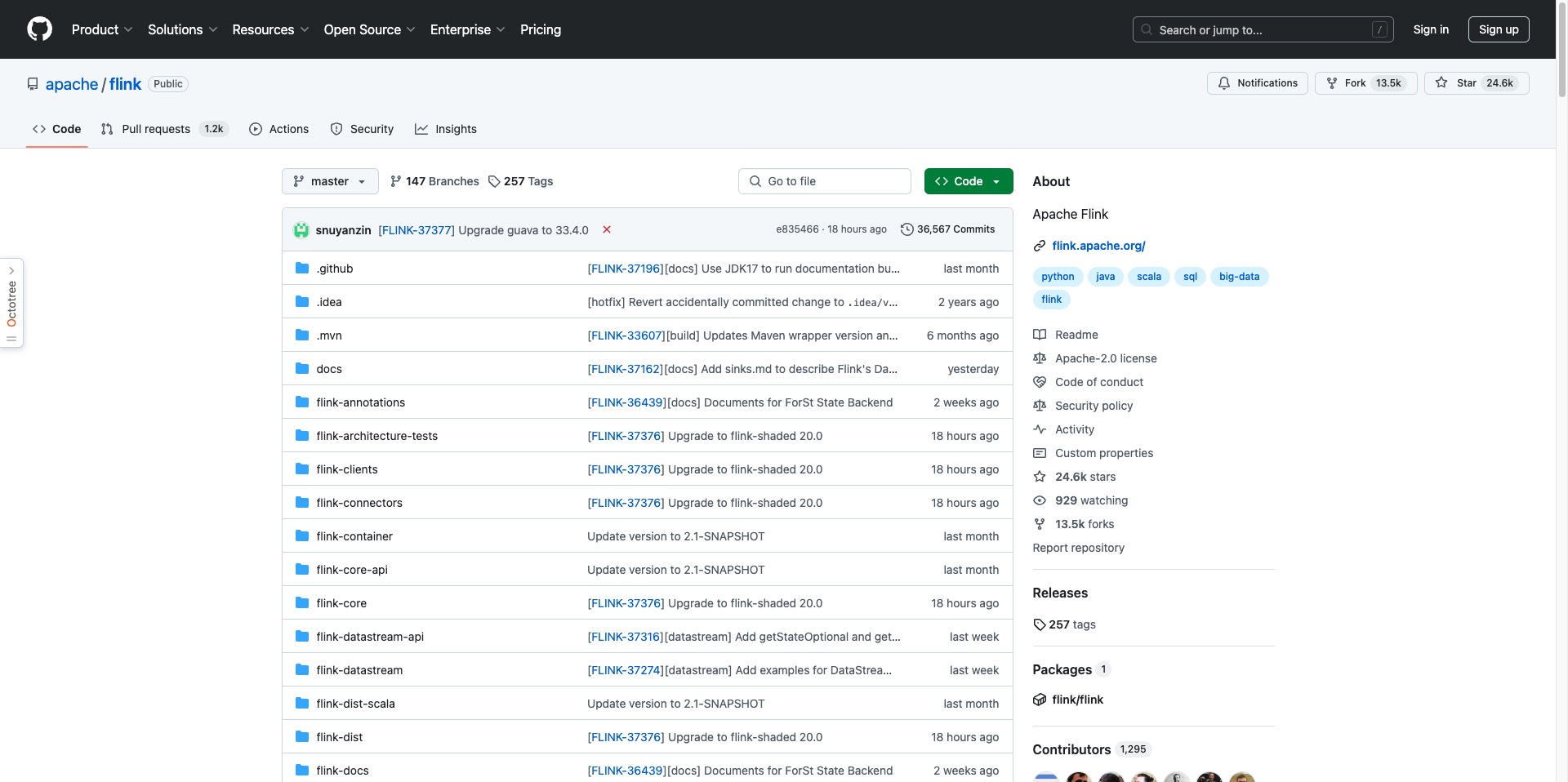Screen dimensions: 1568x782
Task: Select the big-data topic tag
Action: pyautogui.click(x=1239, y=277)
